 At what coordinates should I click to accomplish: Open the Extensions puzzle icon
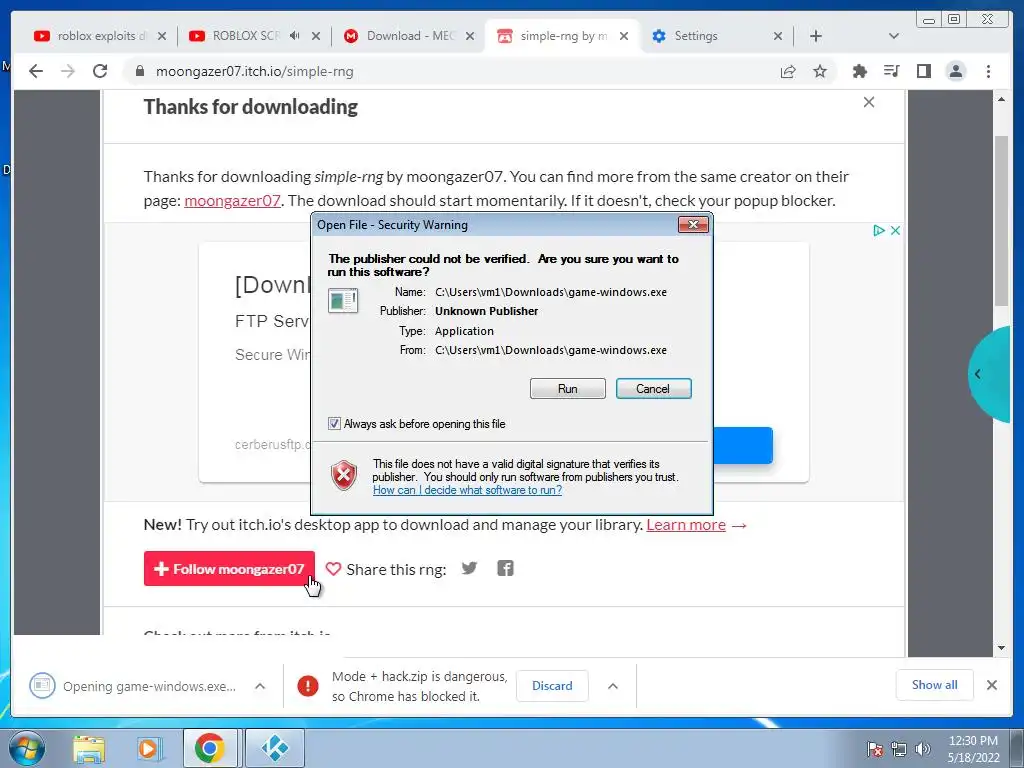point(859,71)
